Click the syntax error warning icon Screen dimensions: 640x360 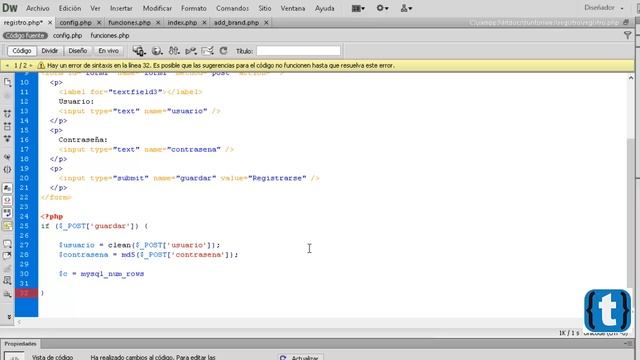tap(41, 65)
